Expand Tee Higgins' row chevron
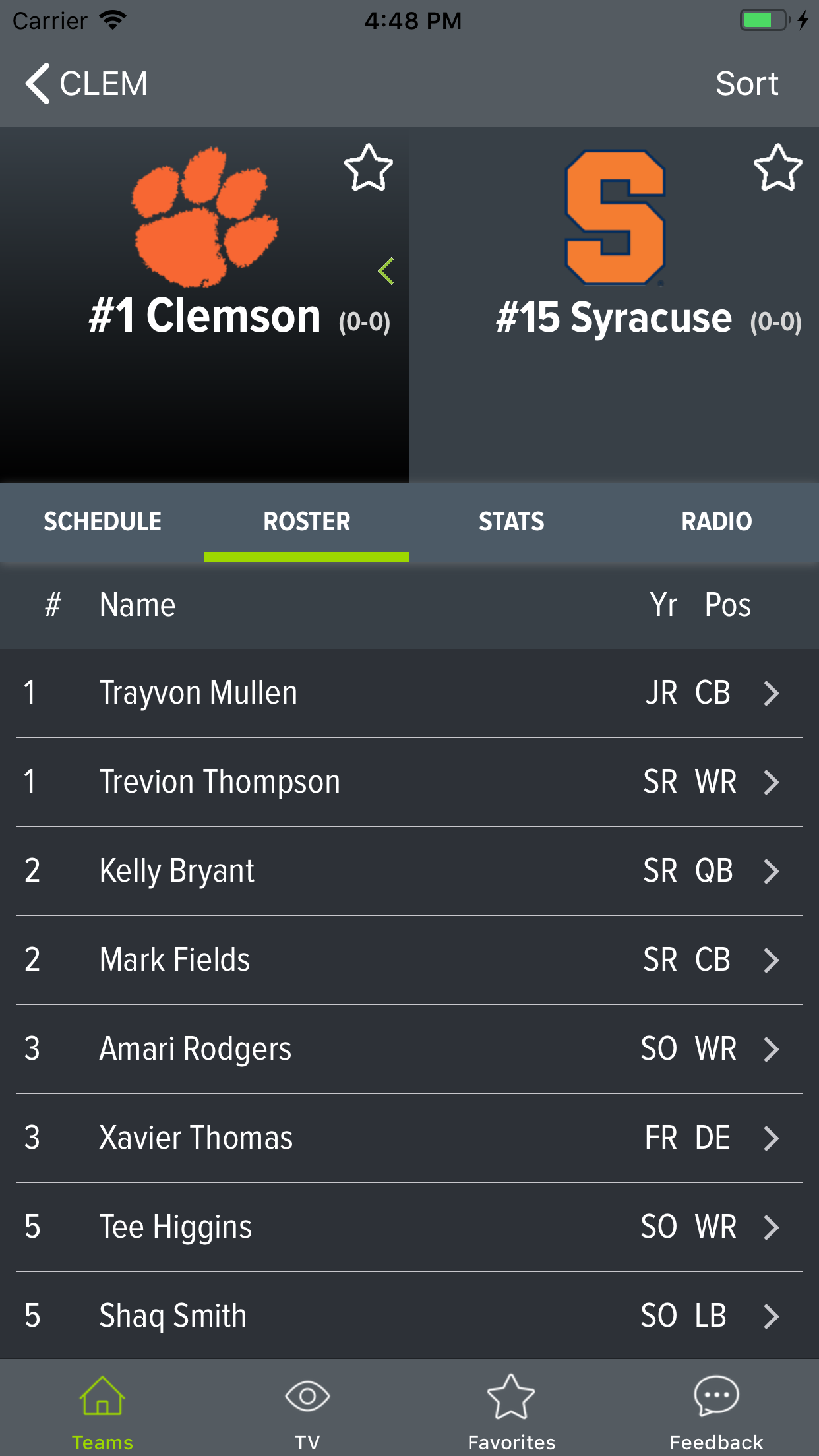 (771, 1227)
